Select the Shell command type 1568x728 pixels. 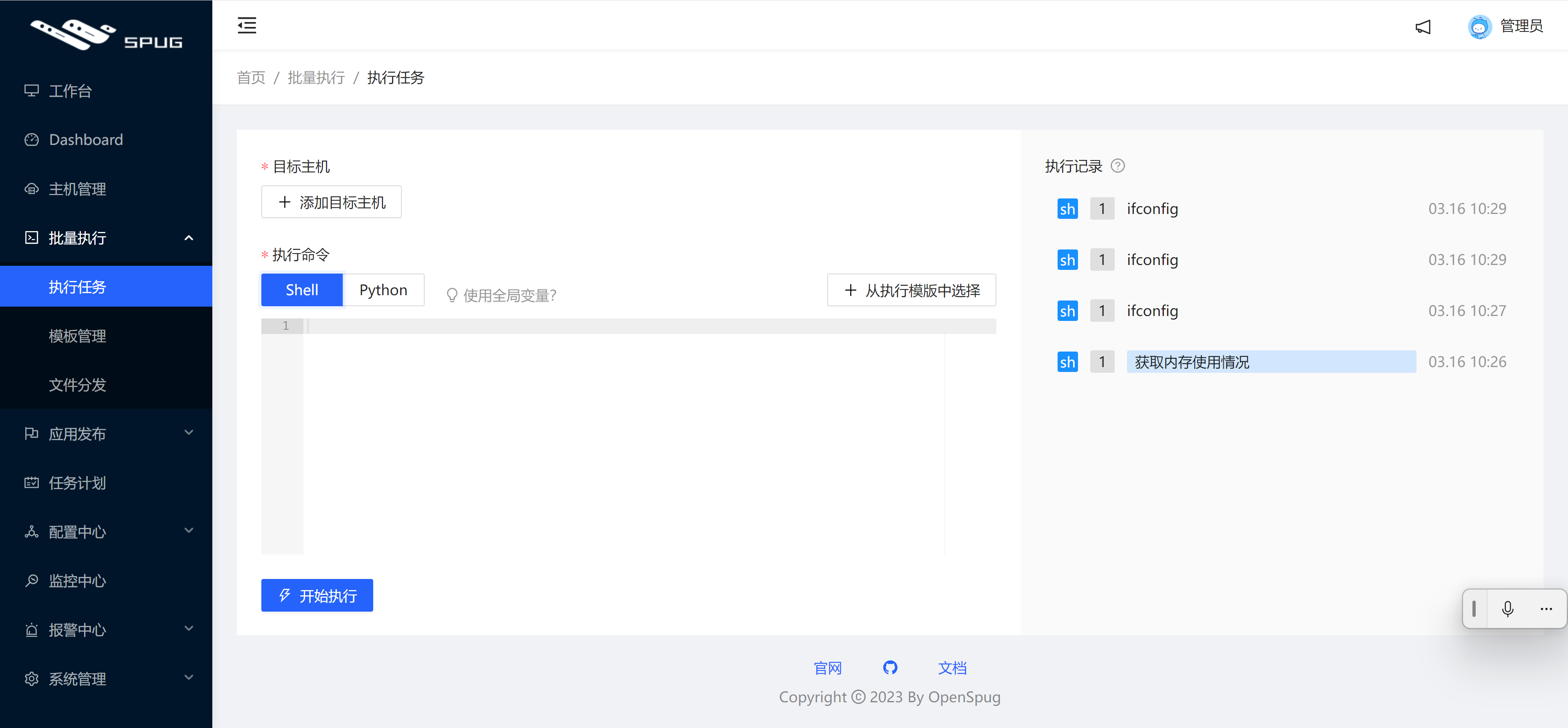302,290
